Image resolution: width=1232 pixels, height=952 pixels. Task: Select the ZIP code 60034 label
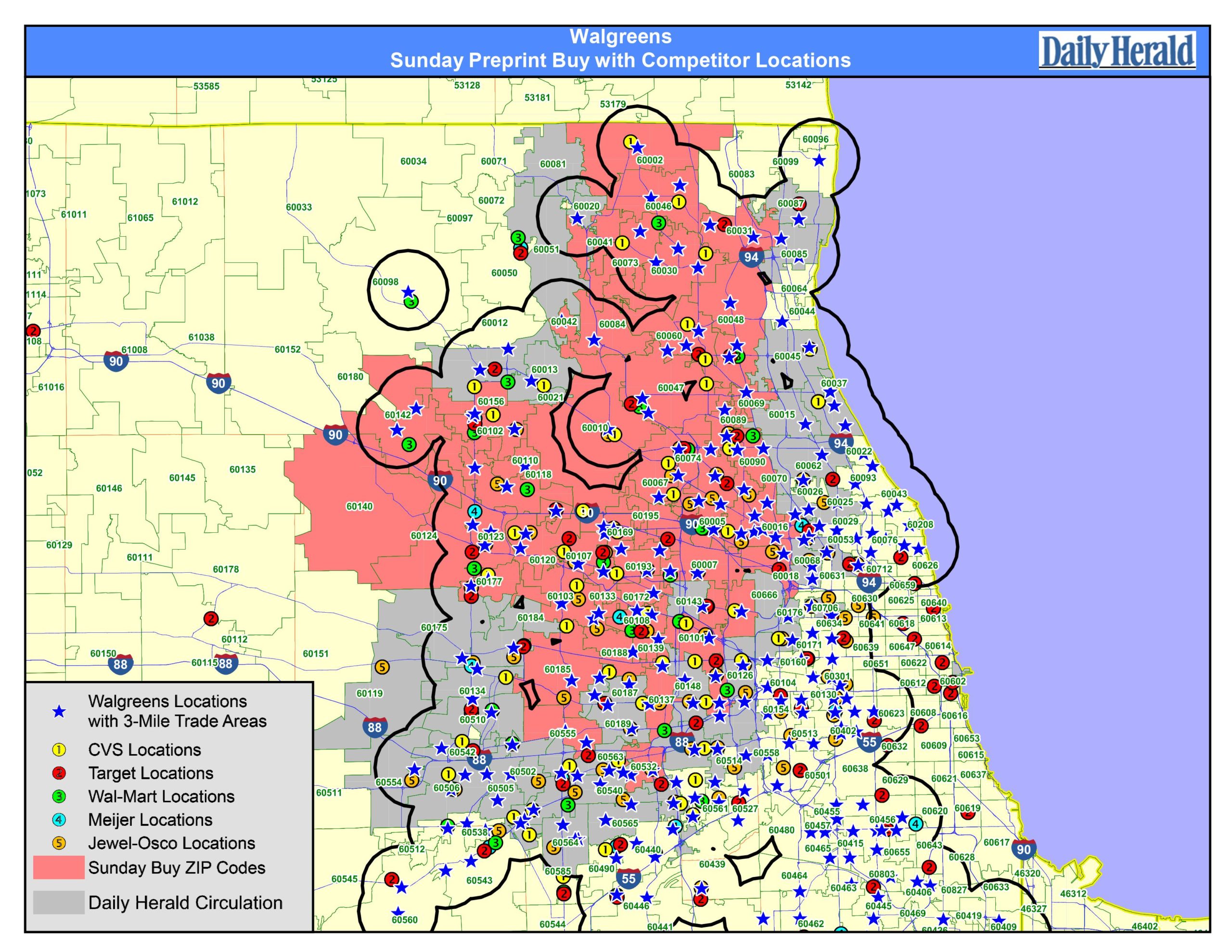pyautogui.click(x=413, y=161)
